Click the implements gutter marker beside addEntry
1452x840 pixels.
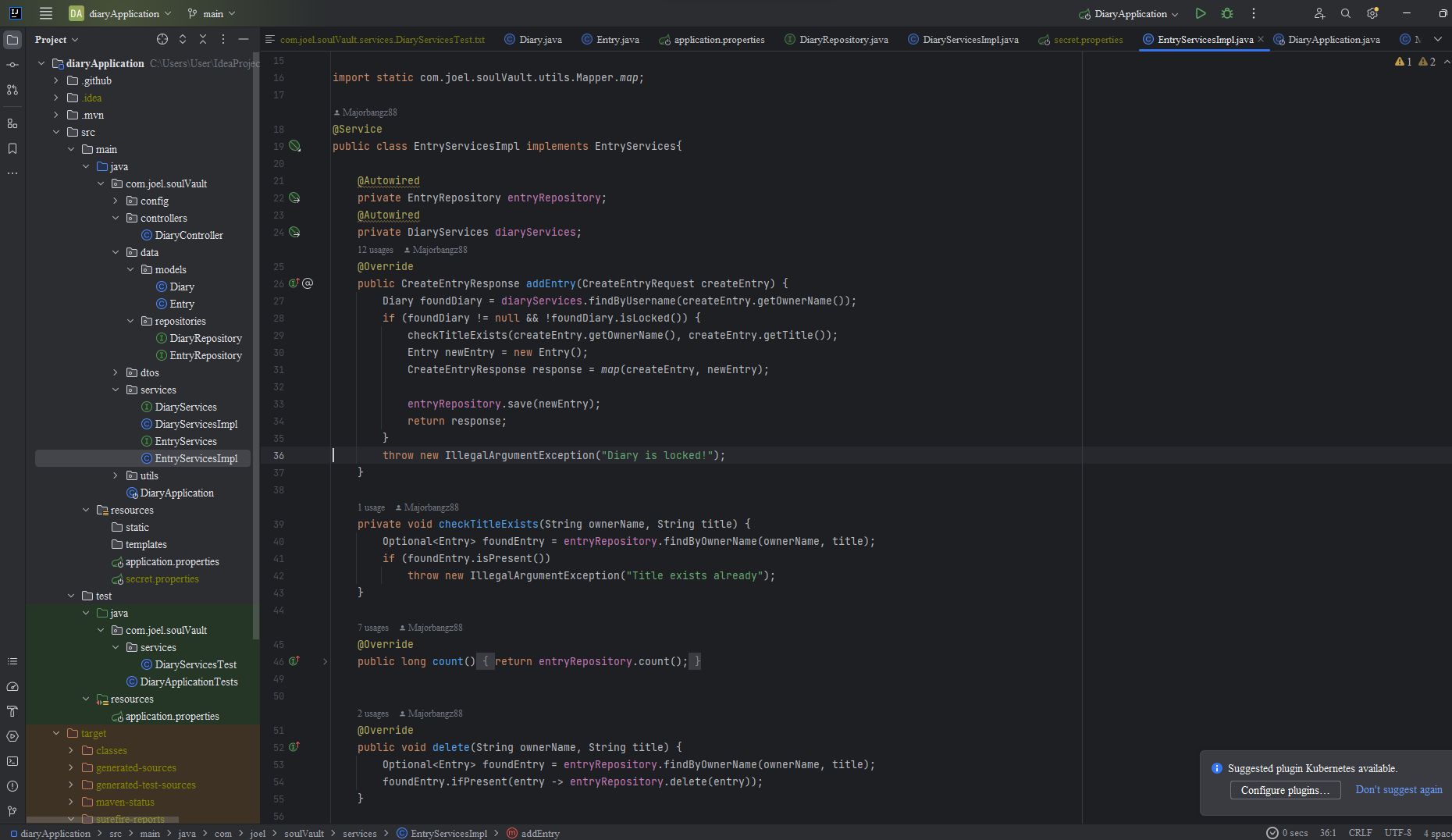[x=294, y=283]
